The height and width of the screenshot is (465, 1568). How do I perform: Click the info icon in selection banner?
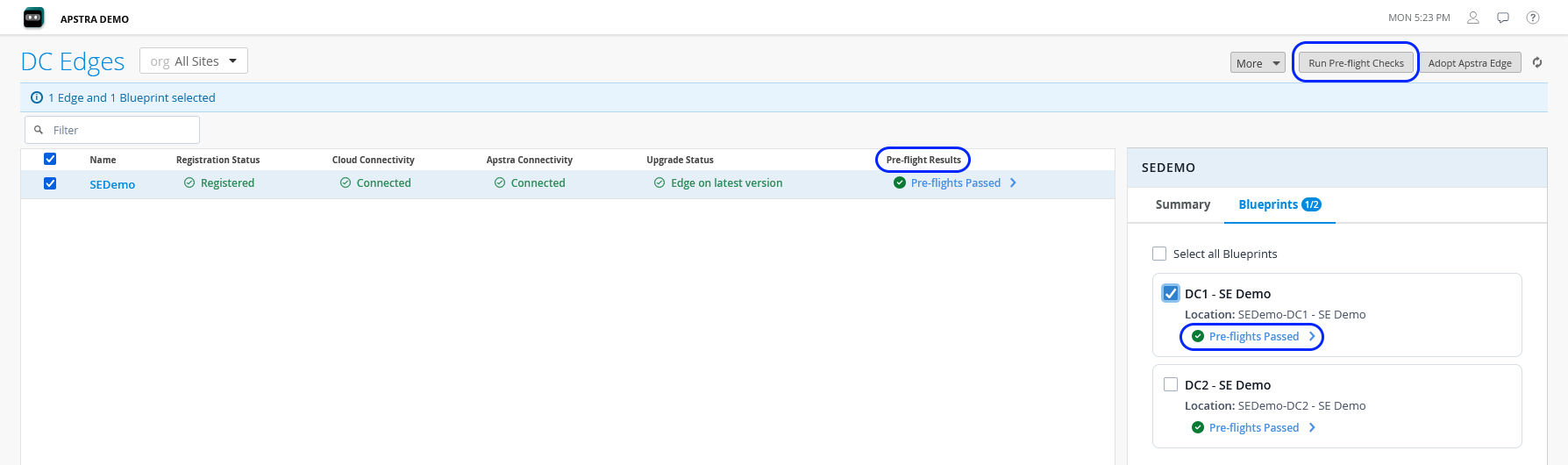(x=37, y=97)
